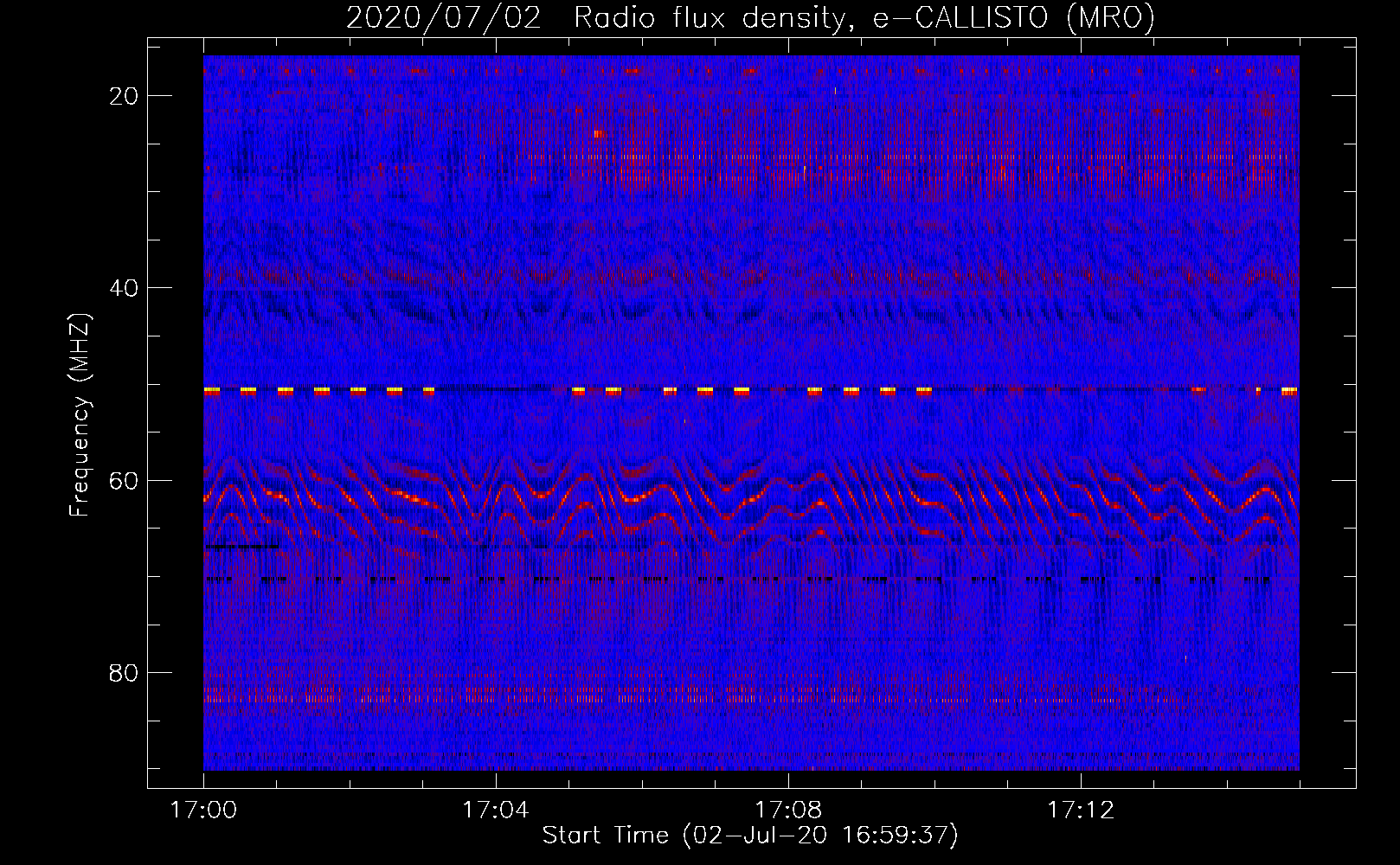Image resolution: width=1400 pixels, height=865 pixels.
Task: Click the 'Start Time (02-Jul-20 16:59:37)' label
Action: click(x=750, y=836)
